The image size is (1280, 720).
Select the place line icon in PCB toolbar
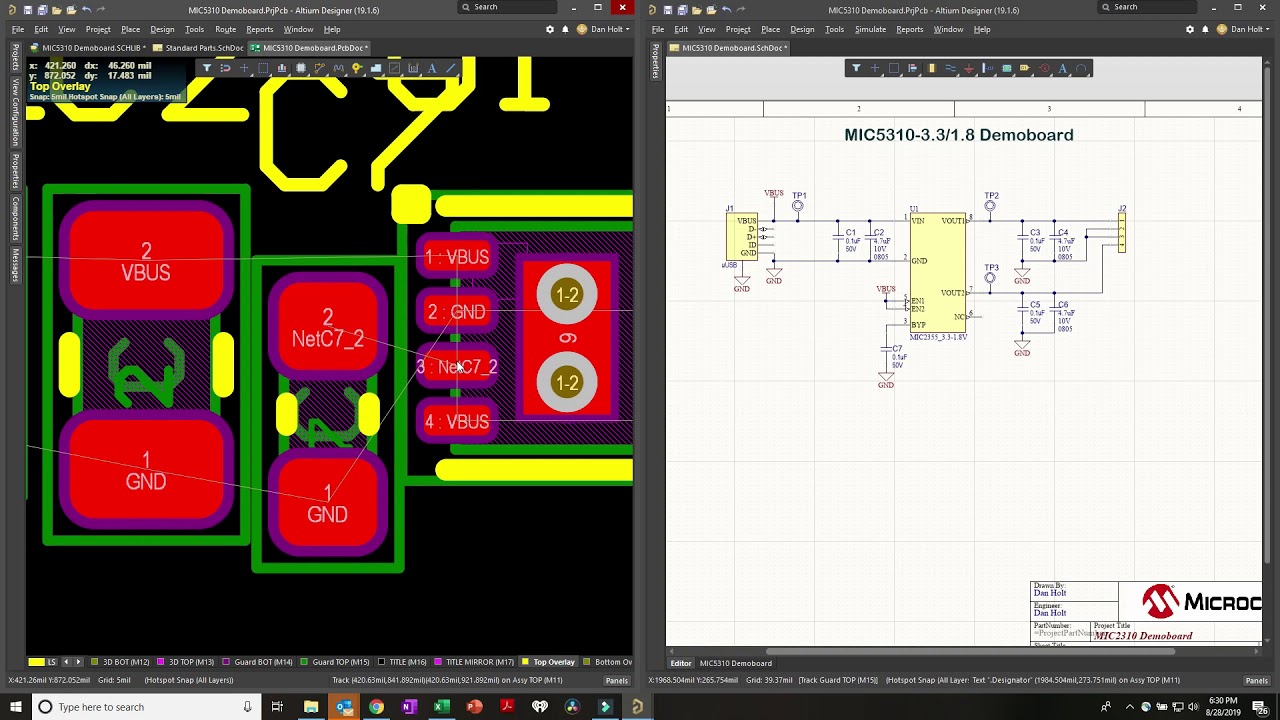[x=450, y=68]
